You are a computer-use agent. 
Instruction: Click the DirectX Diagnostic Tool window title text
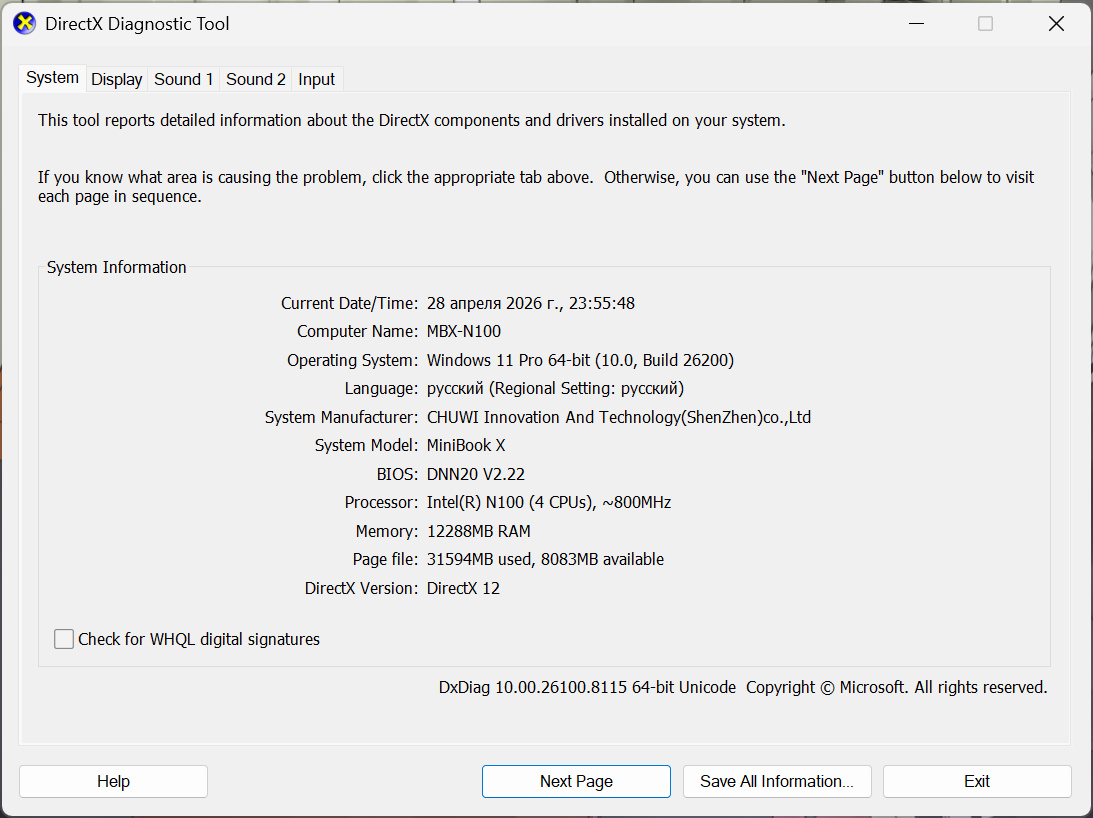click(137, 24)
